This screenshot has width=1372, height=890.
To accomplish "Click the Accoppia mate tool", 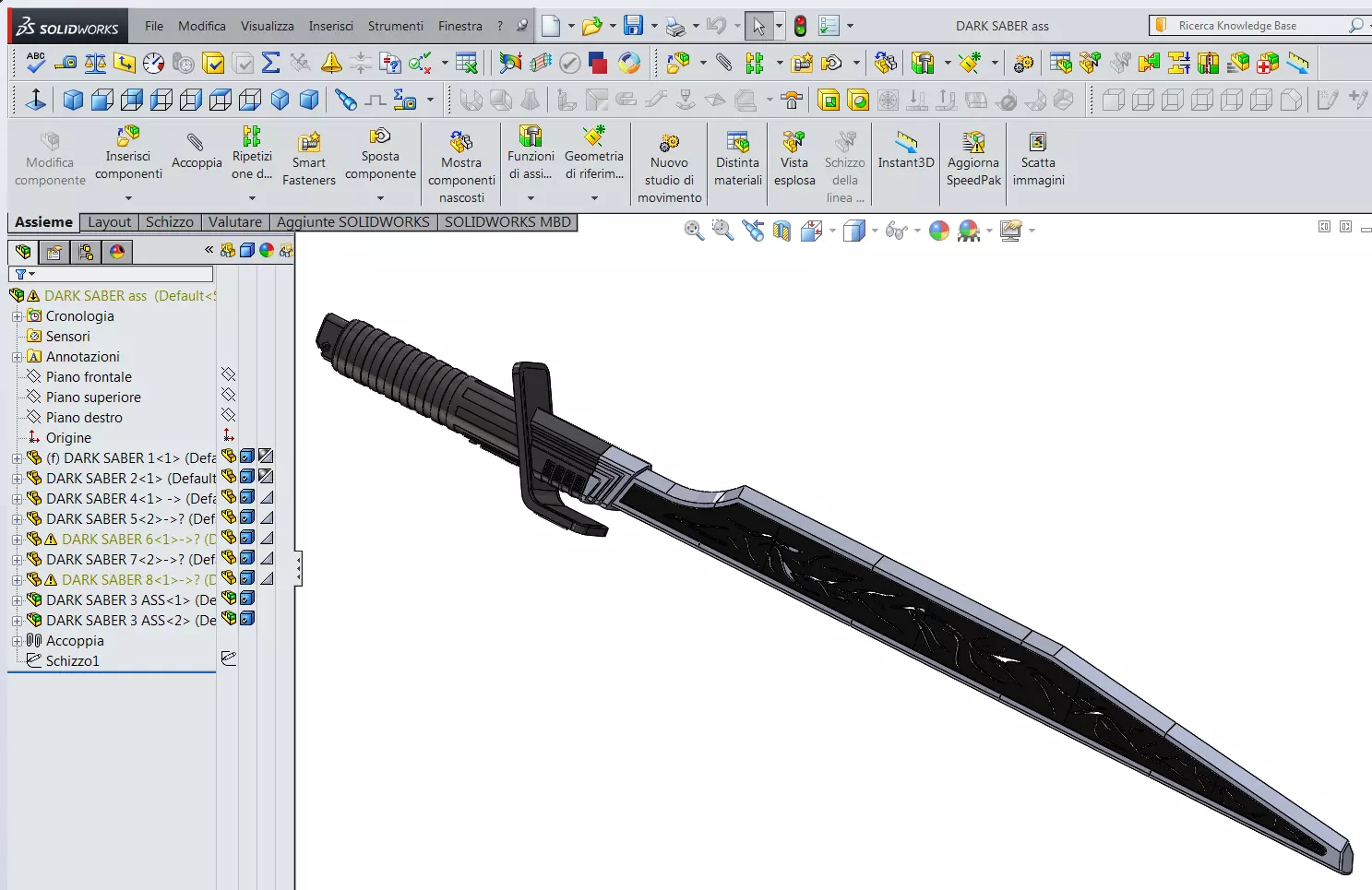I will coord(197,151).
